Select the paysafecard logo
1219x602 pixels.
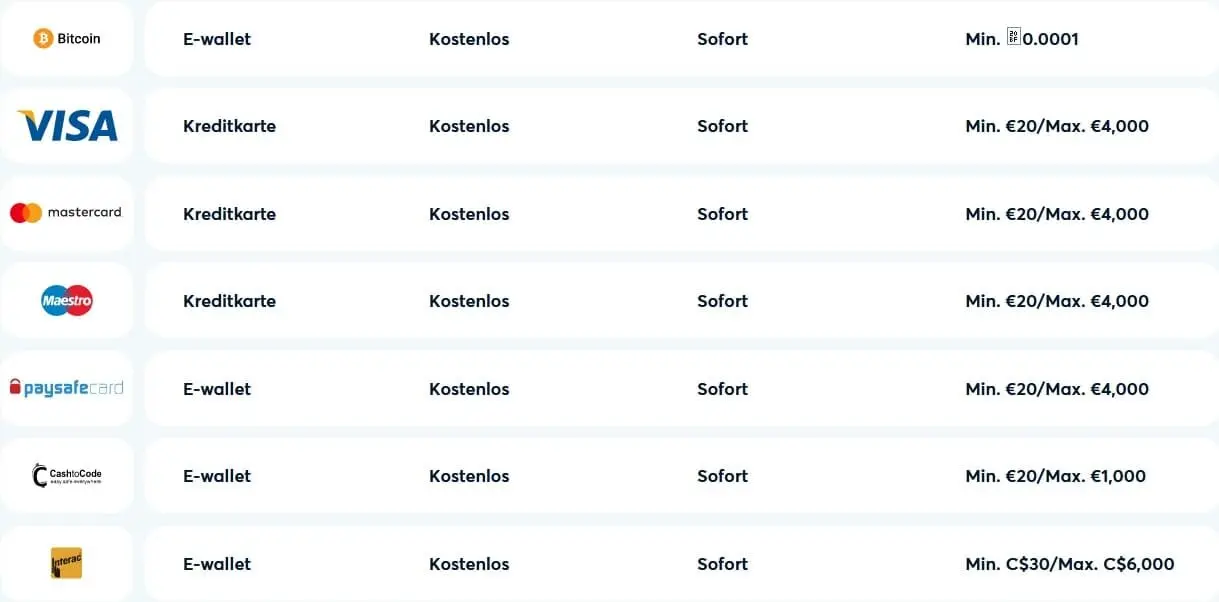tap(66, 388)
